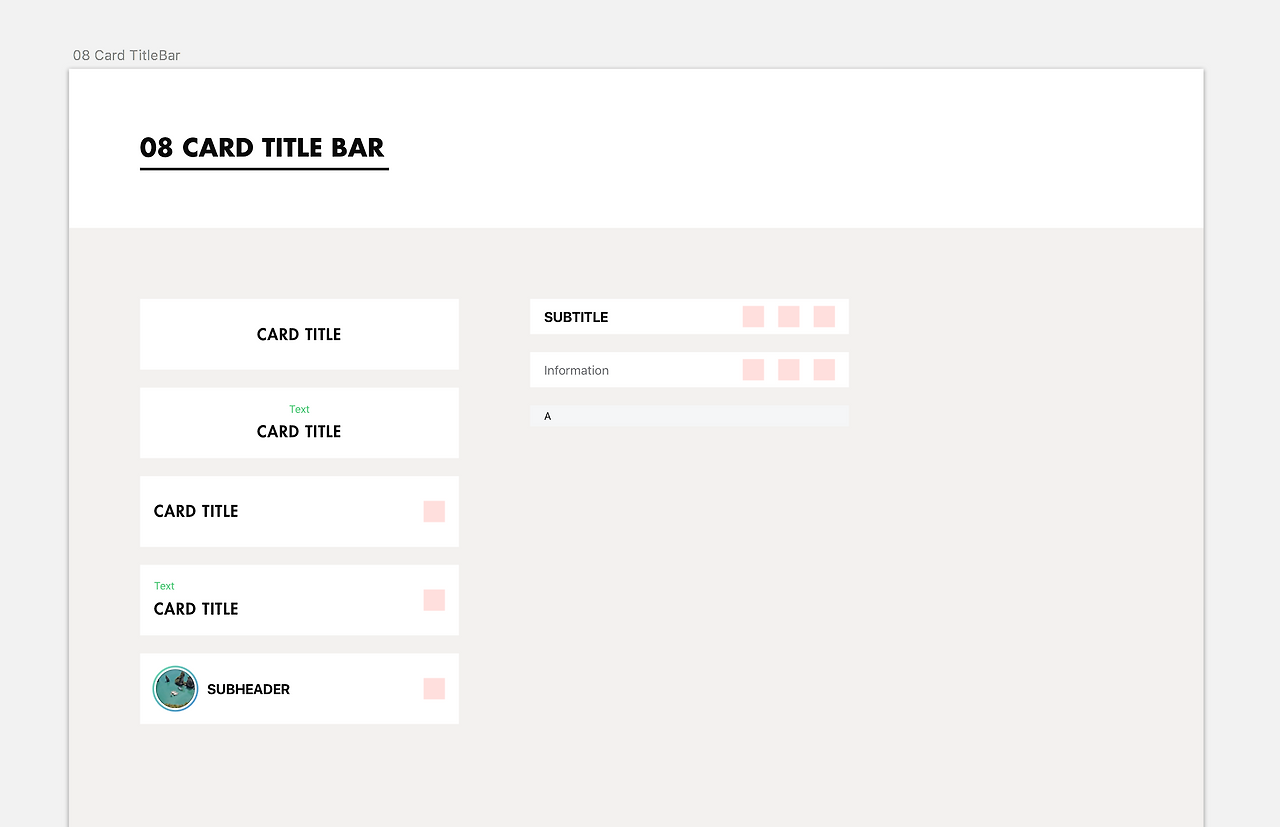1280x827 pixels.
Task: Click the 08 CARD TITLE BAR heading
Action: 262,148
